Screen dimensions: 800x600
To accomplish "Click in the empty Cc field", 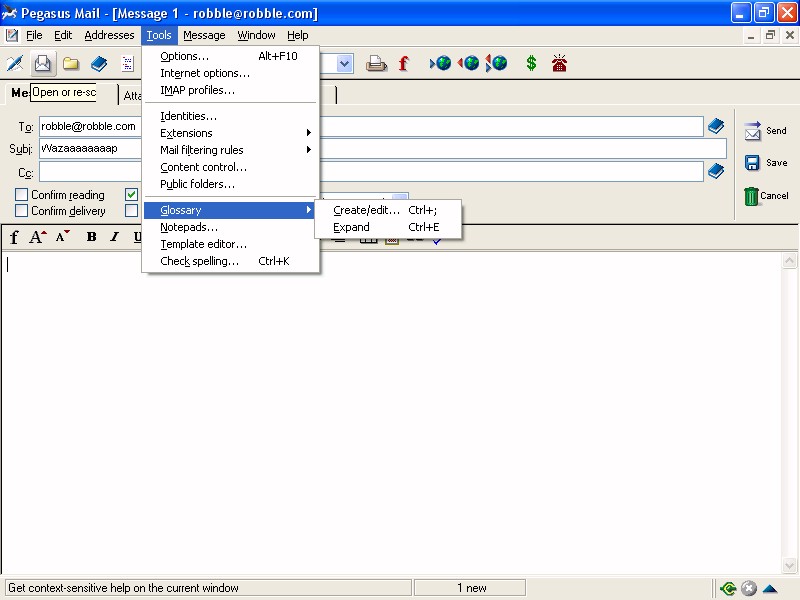I will pyautogui.click(x=371, y=171).
